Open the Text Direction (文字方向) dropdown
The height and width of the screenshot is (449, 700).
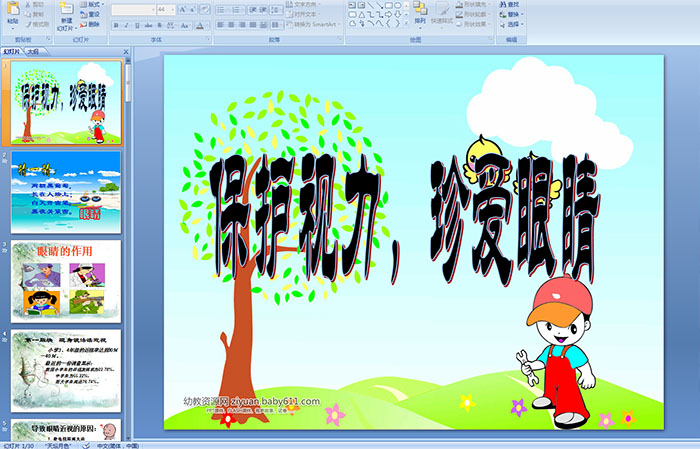pyautogui.click(x=302, y=4)
